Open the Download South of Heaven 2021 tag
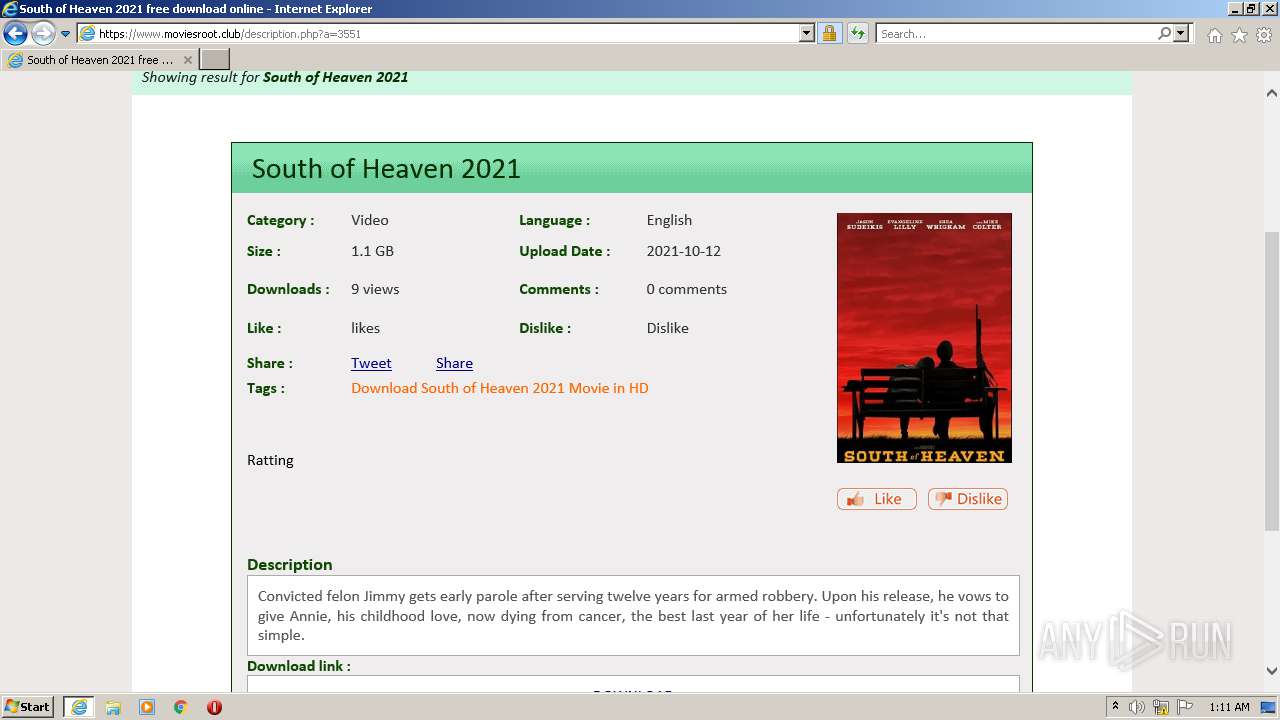 [x=499, y=388]
